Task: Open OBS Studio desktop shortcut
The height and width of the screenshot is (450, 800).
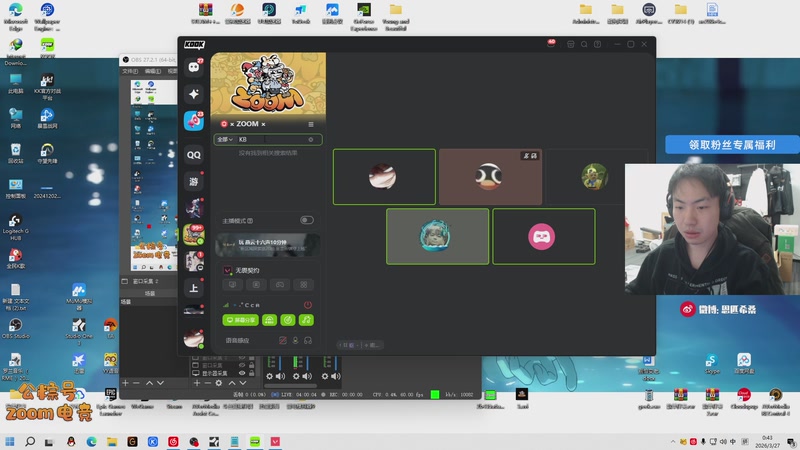Action: (15, 329)
